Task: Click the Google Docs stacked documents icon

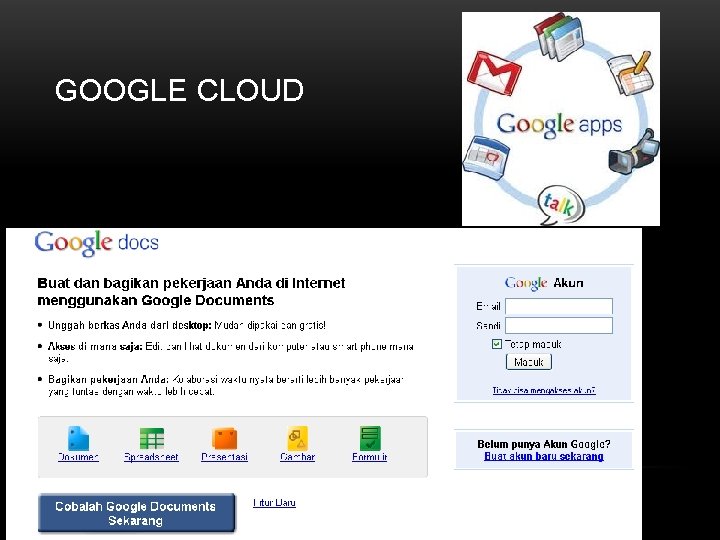Action: point(558,37)
